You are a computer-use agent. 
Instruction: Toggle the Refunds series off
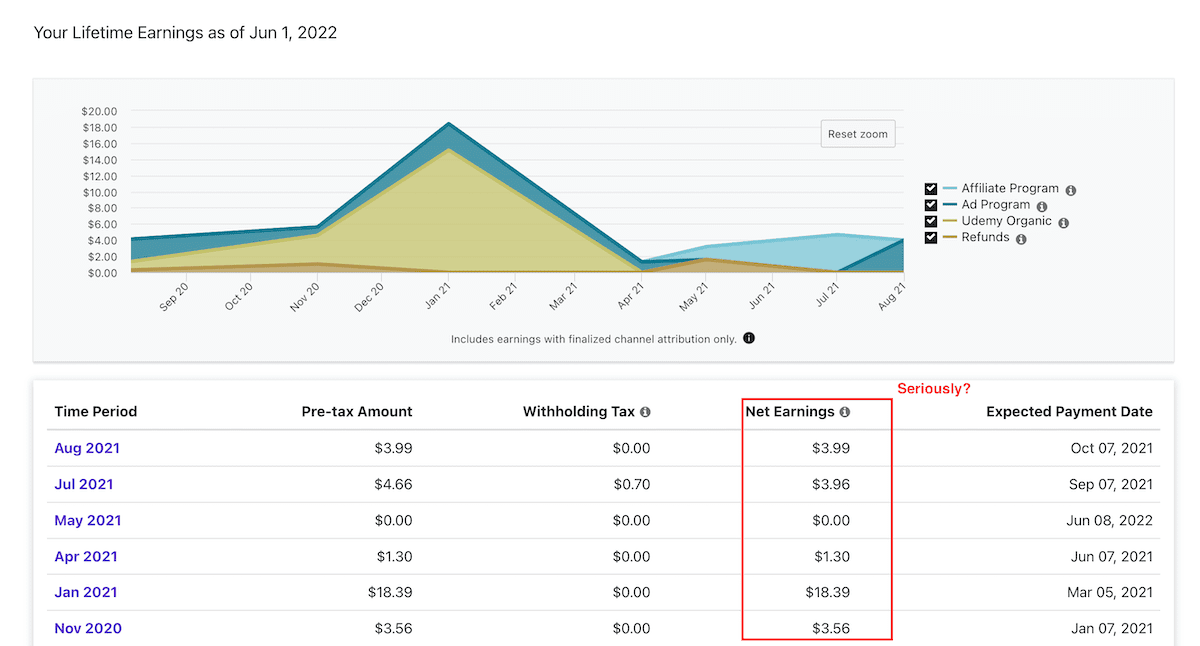point(930,238)
